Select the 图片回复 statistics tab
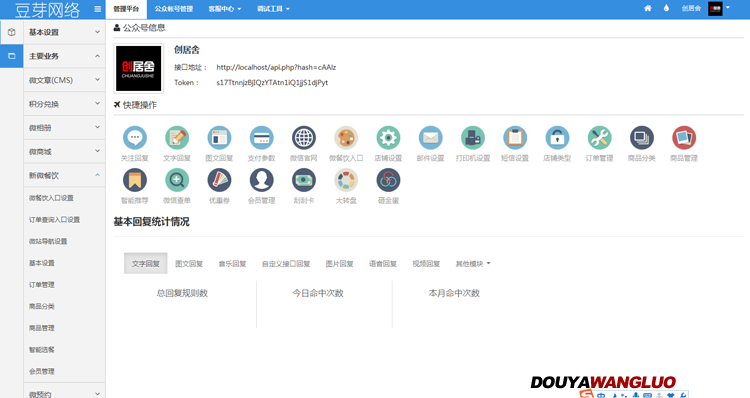Viewport: 750px width, 398px height. click(x=340, y=264)
